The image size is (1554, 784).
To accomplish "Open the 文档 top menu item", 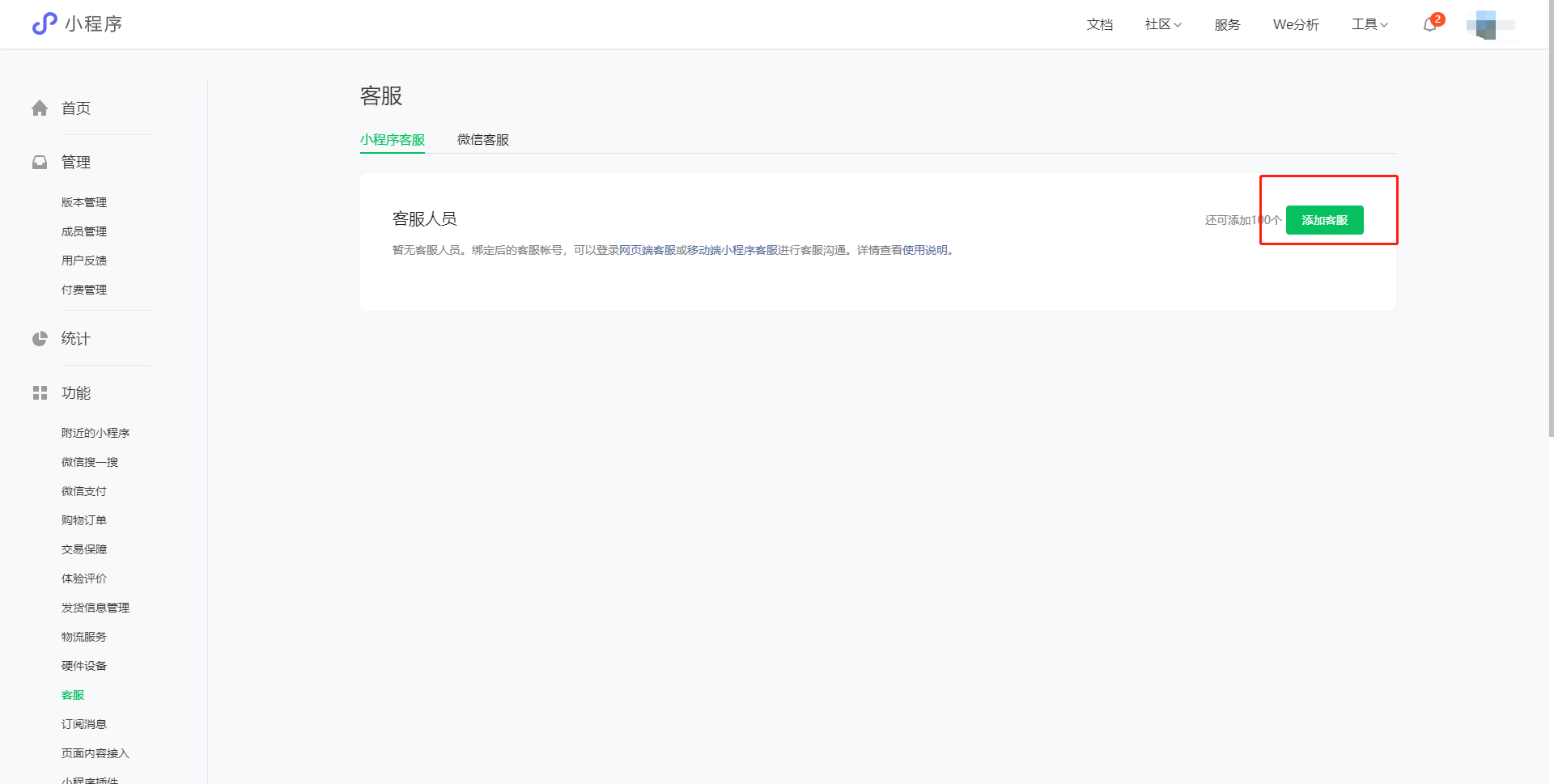I will pyautogui.click(x=1099, y=24).
